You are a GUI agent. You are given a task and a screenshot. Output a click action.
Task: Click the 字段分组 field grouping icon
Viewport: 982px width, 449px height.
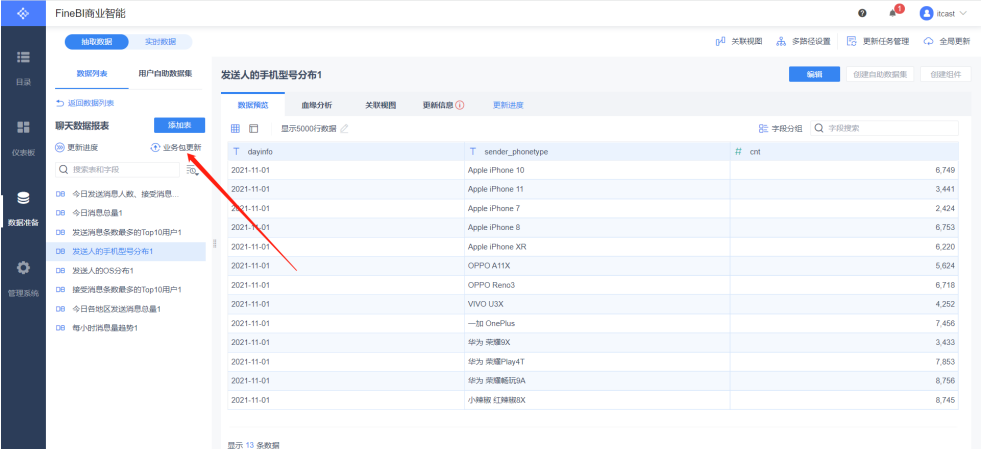point(763,128)
